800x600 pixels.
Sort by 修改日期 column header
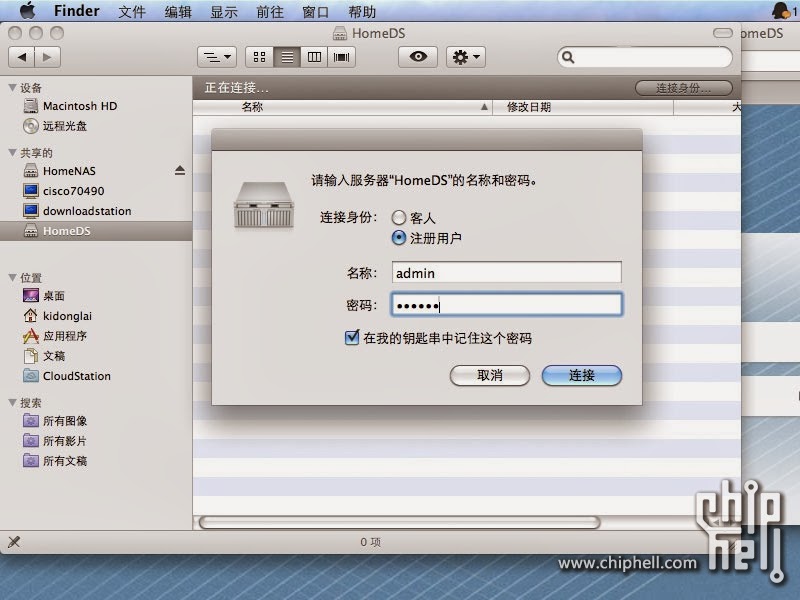(x=583, y=107)
